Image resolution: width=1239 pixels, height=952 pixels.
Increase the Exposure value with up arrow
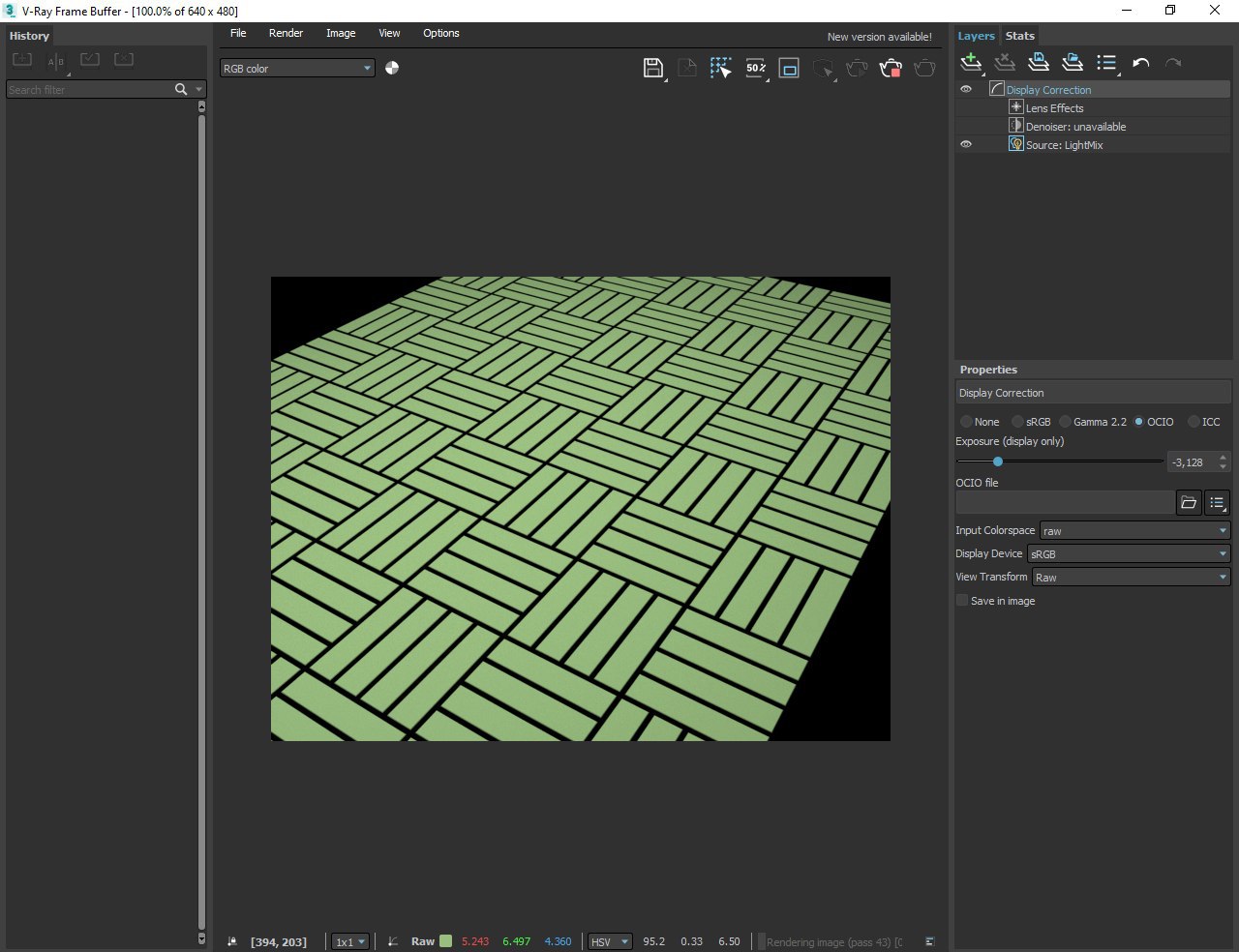1223,458
